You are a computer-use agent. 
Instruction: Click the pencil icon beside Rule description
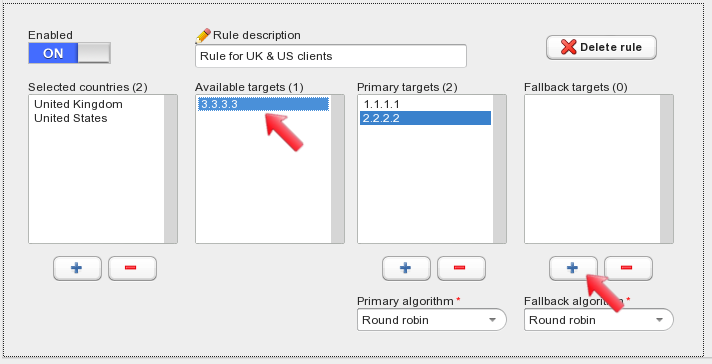tap(203, 35)
